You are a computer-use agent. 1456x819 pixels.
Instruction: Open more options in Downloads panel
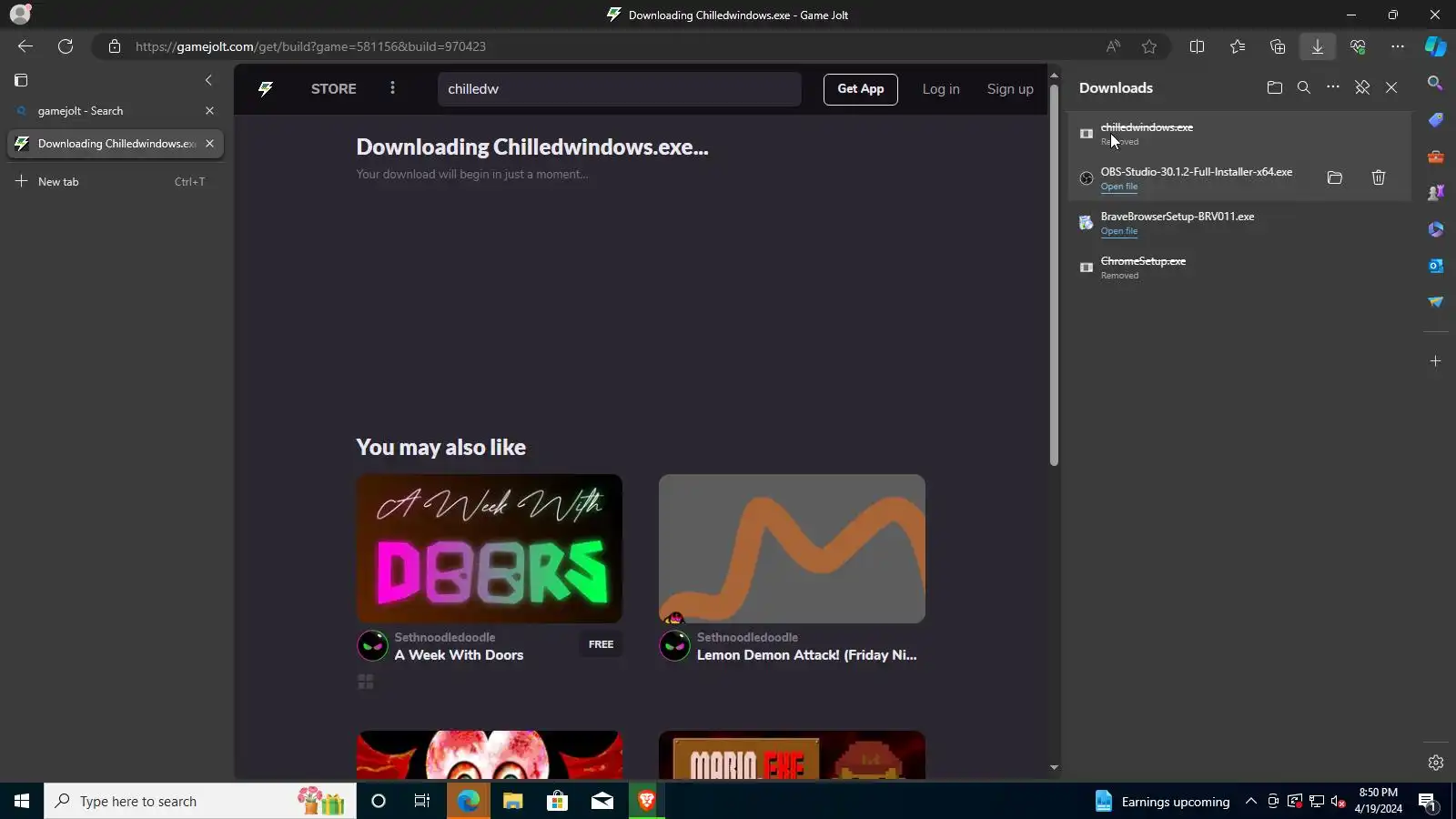[1333, 87]
